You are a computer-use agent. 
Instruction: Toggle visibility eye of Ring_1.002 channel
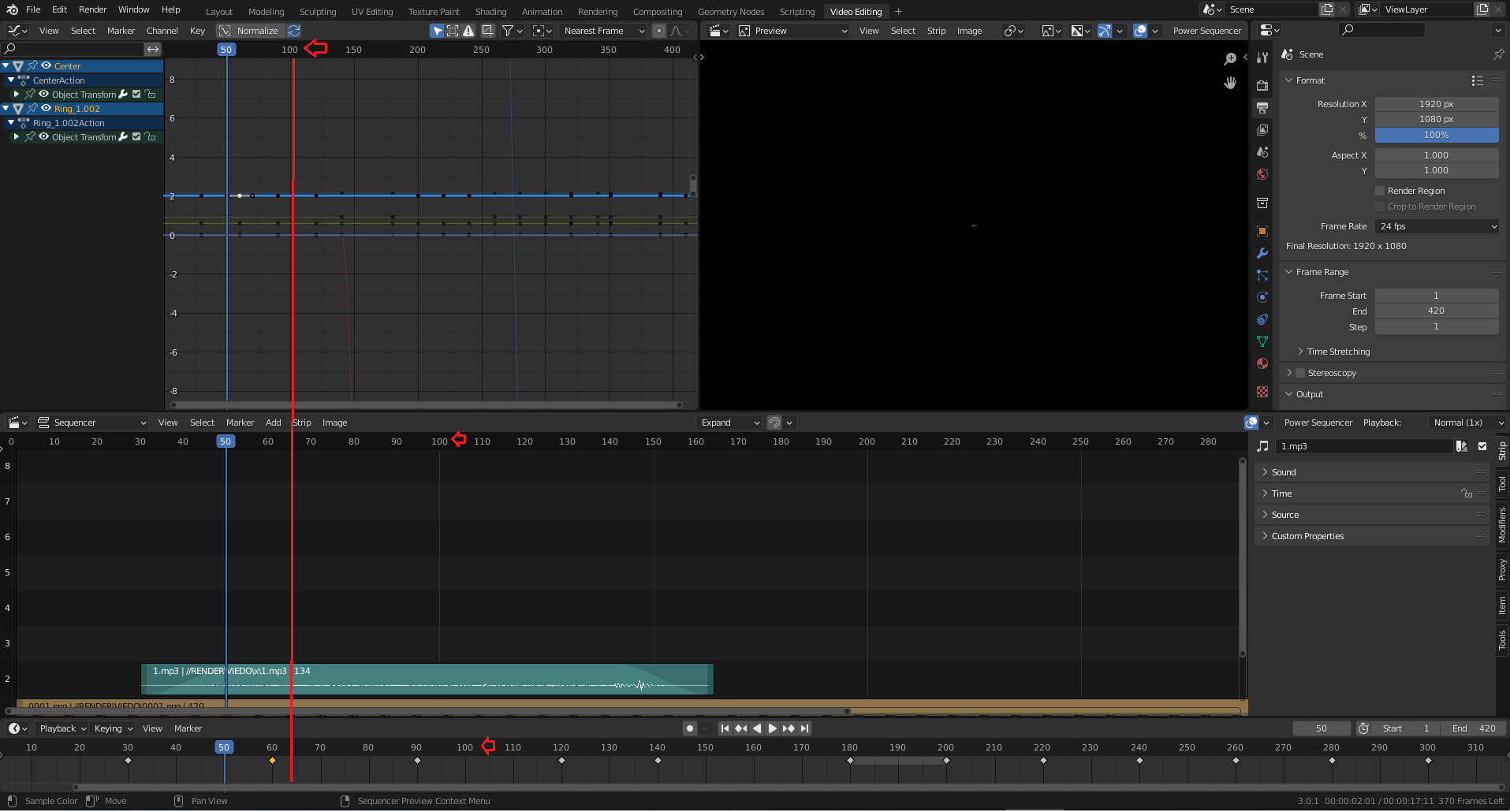click(x=46, y=108)
